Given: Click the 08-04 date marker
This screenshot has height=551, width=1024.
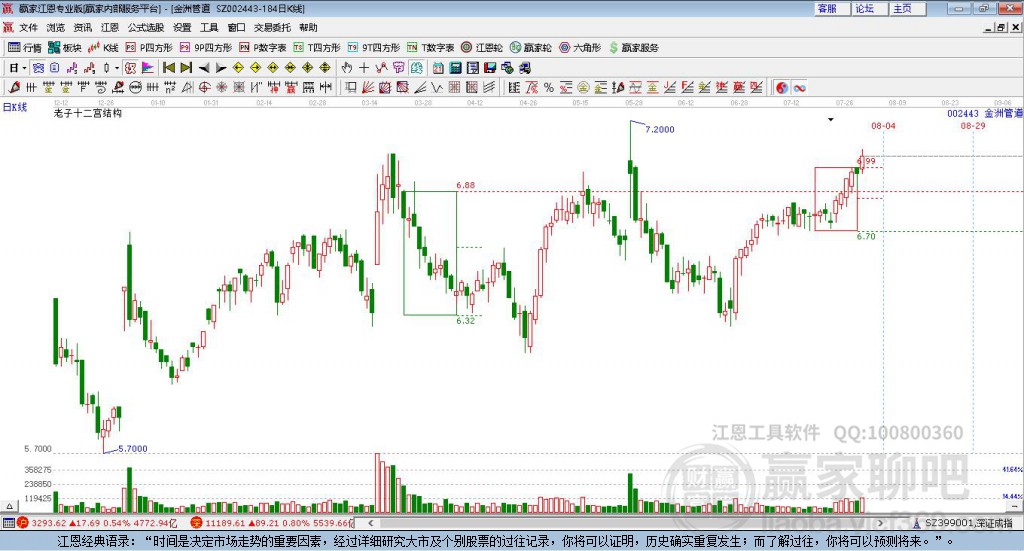Looking at the screenshot, I should (x=883, y=125).
